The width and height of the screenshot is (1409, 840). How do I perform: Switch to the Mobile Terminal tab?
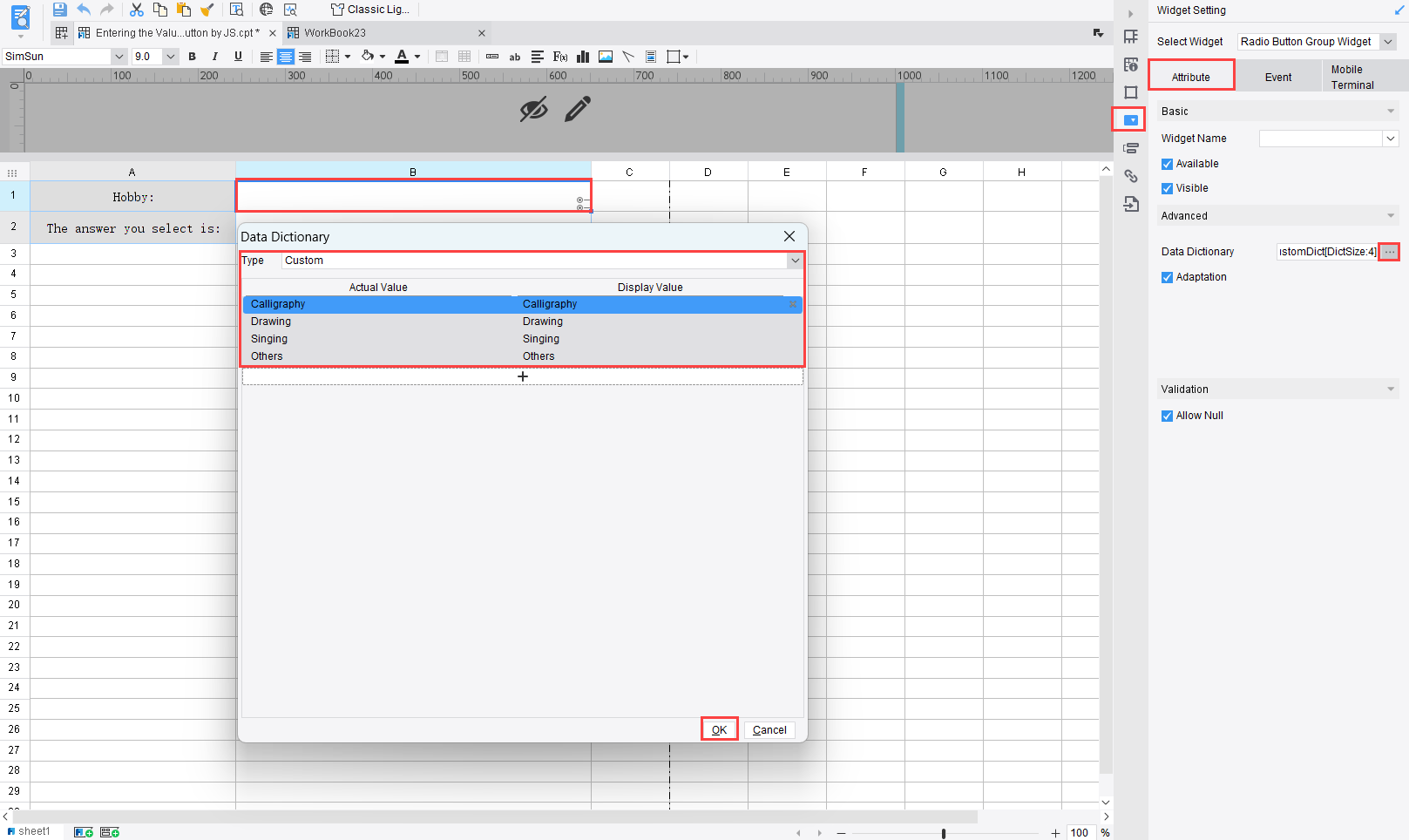pyautogui.click(x=1365, y=77)
